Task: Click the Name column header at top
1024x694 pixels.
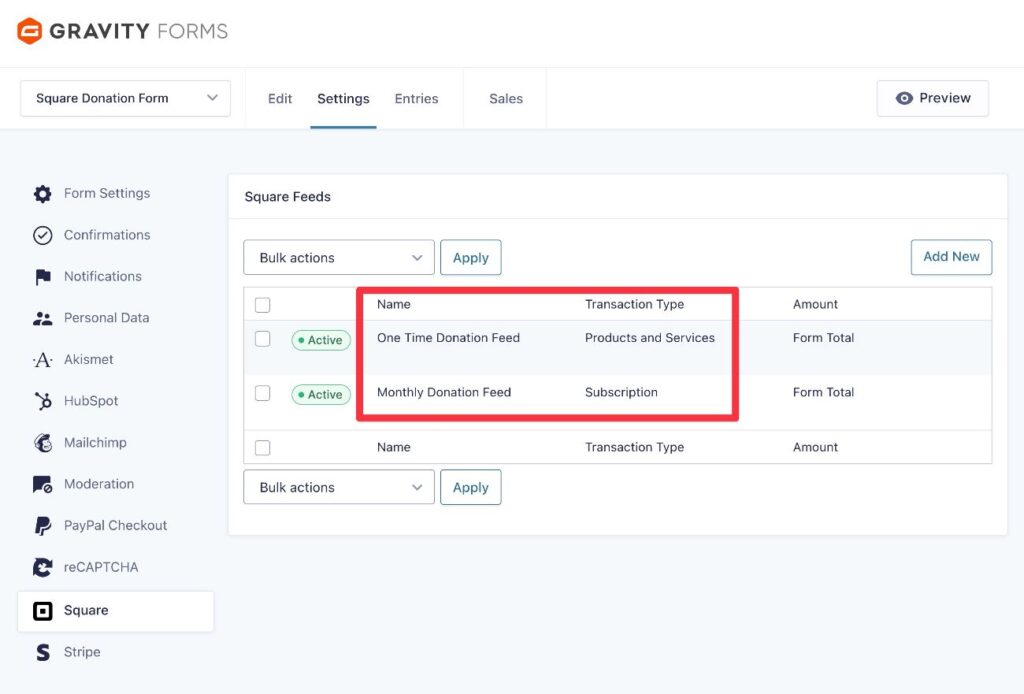Action: coord(394,304)
